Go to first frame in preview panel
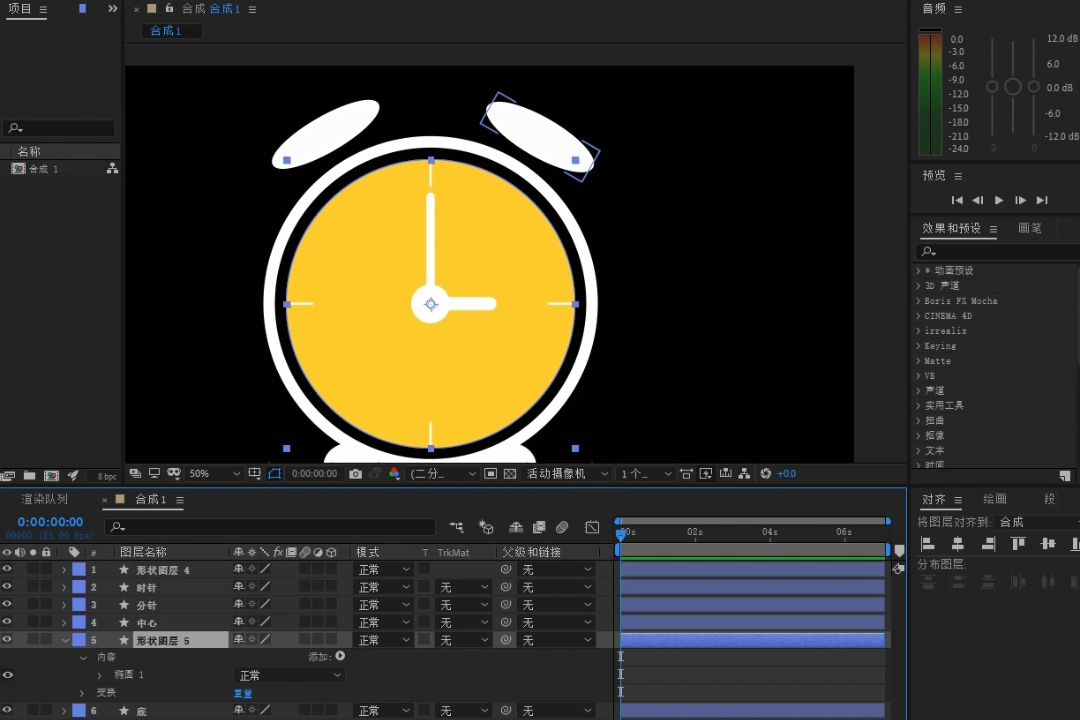1080x720 pixels. (x=957, y=200)
